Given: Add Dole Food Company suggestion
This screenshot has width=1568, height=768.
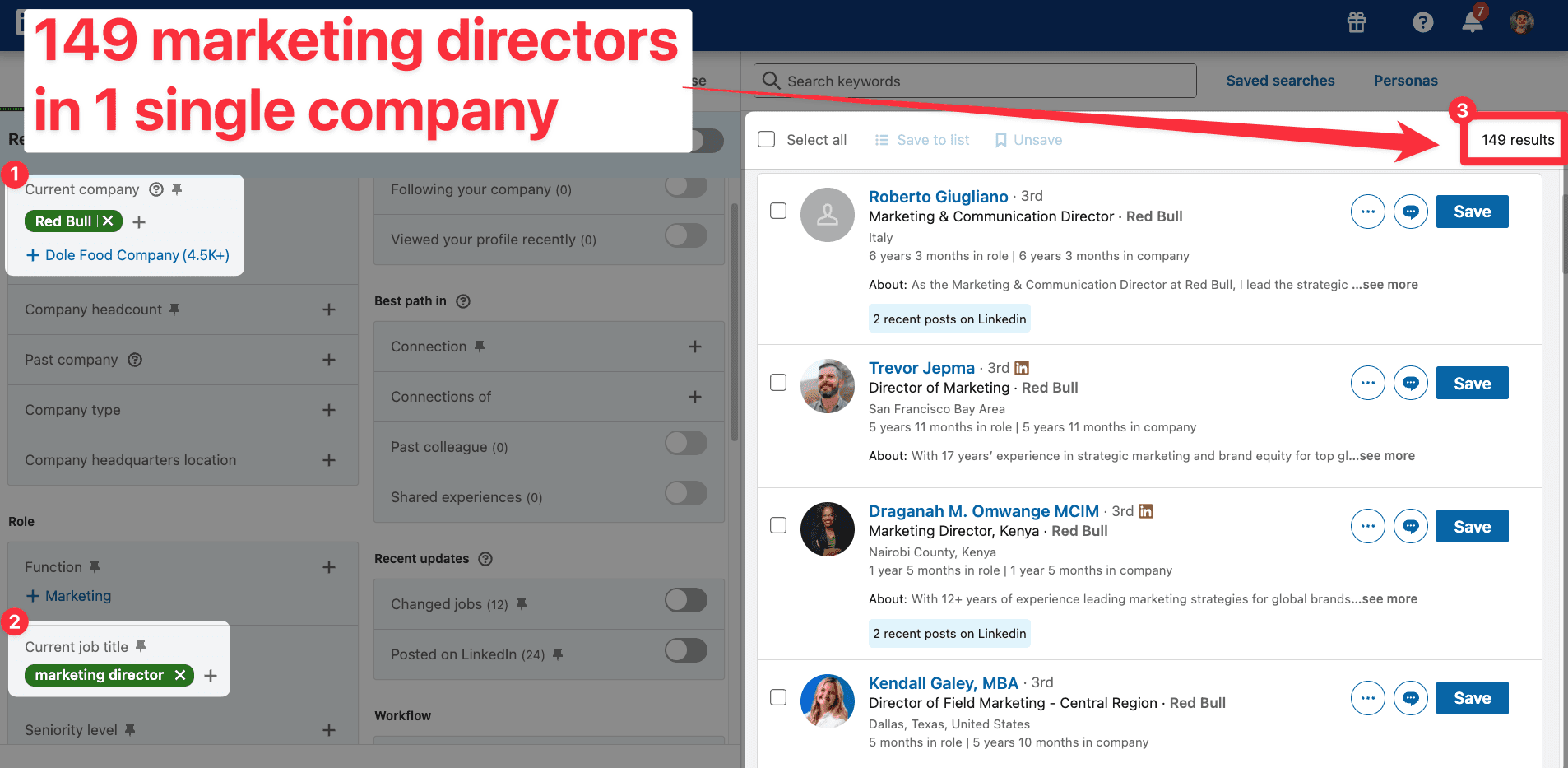Looking at the screenshot, I should coord(128,255).
